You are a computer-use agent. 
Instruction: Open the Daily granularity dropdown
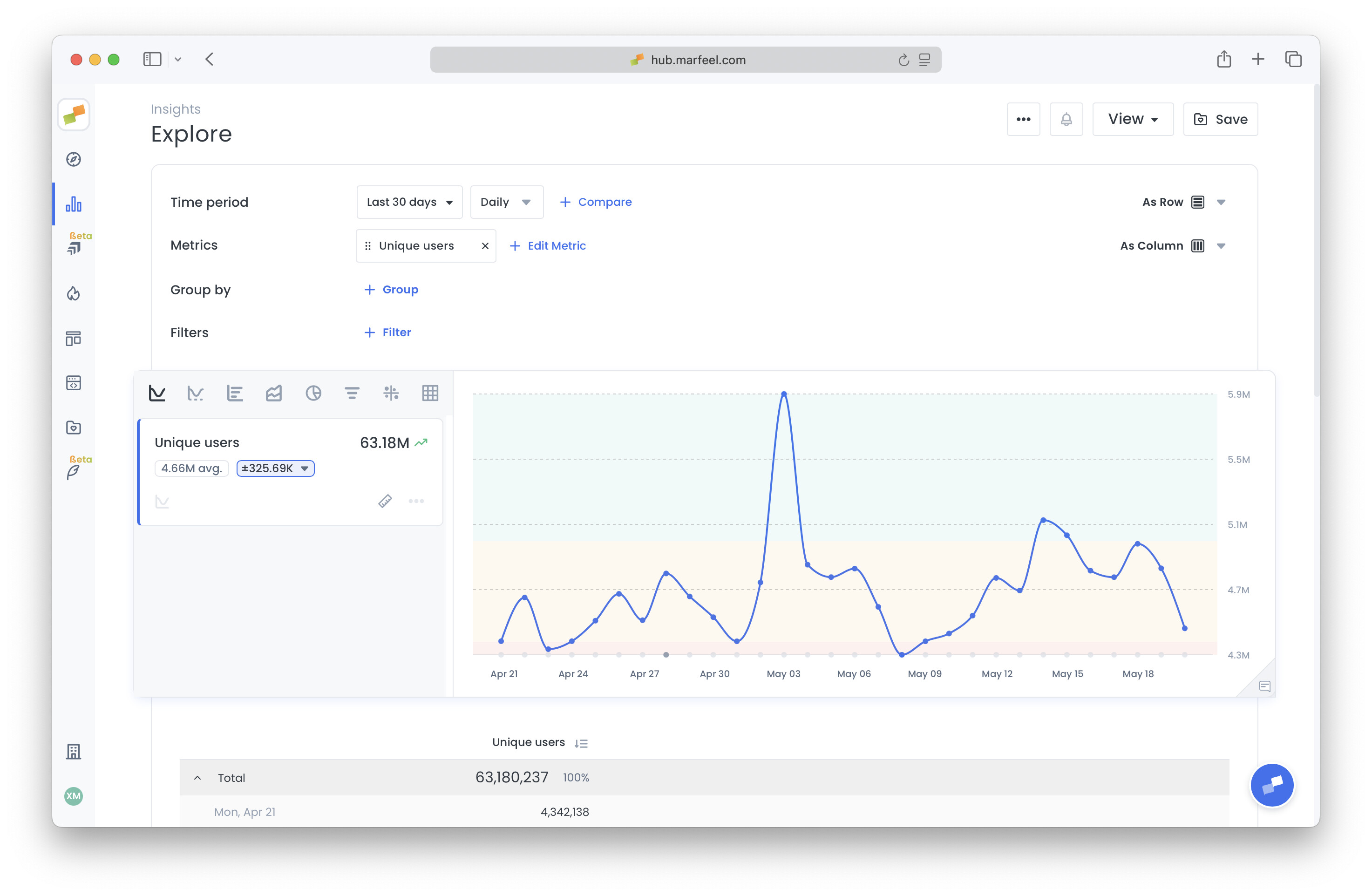[506, 202]
